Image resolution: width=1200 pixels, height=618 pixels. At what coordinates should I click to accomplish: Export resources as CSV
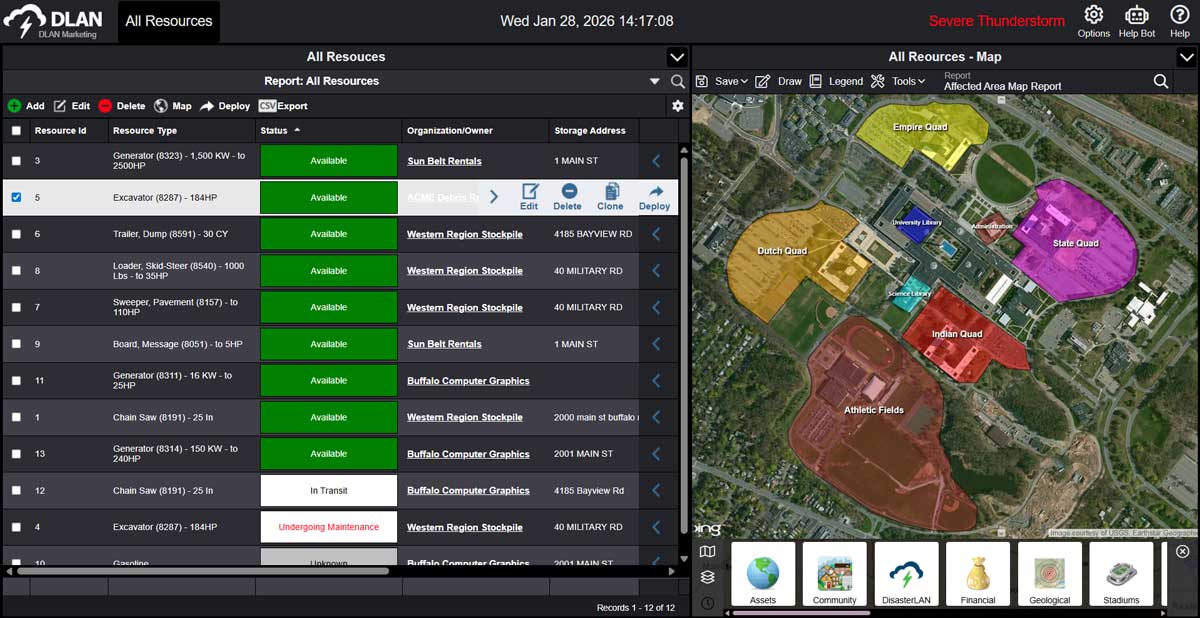pos(283,106)
